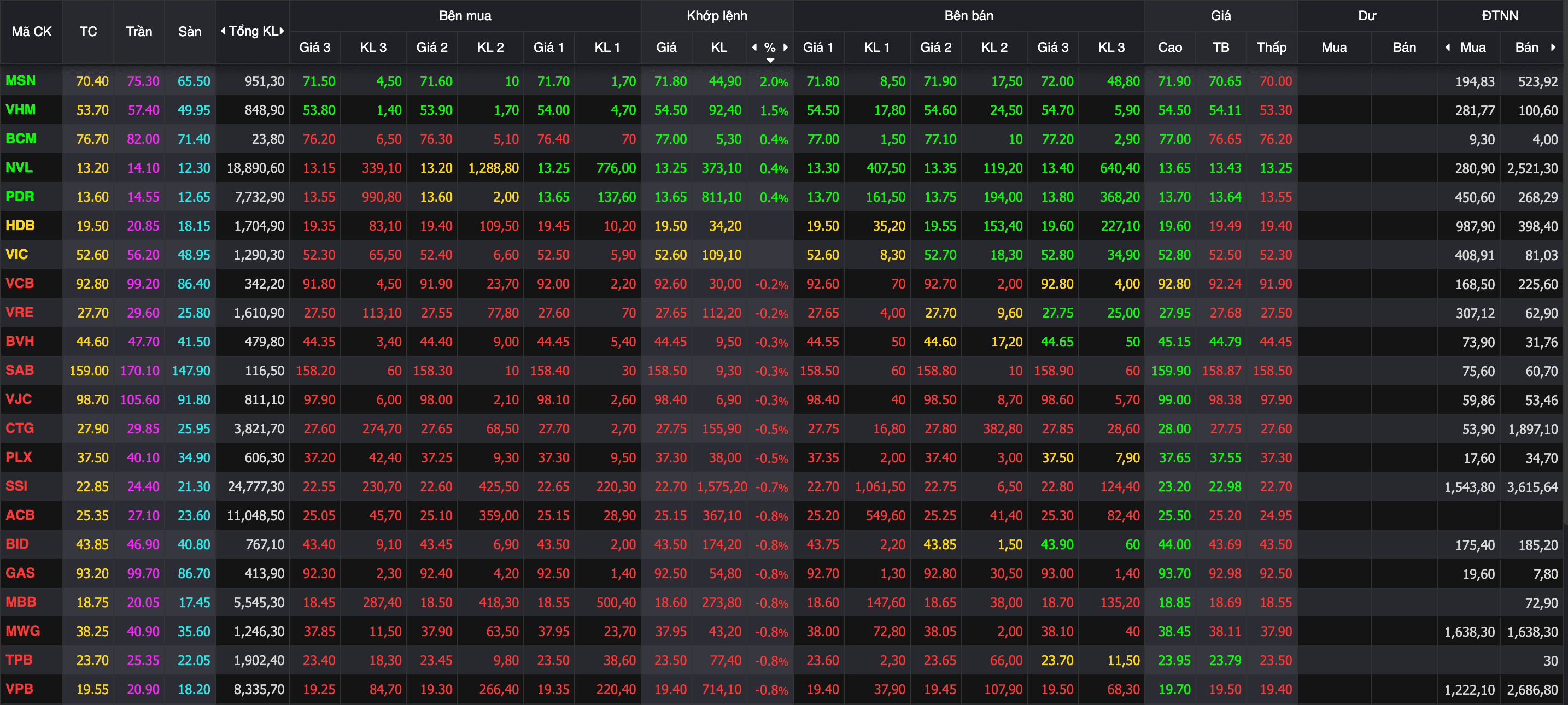Sort by the Sàn column header
This screenshot has height=705, width=1568.
[x=190, y=32]
